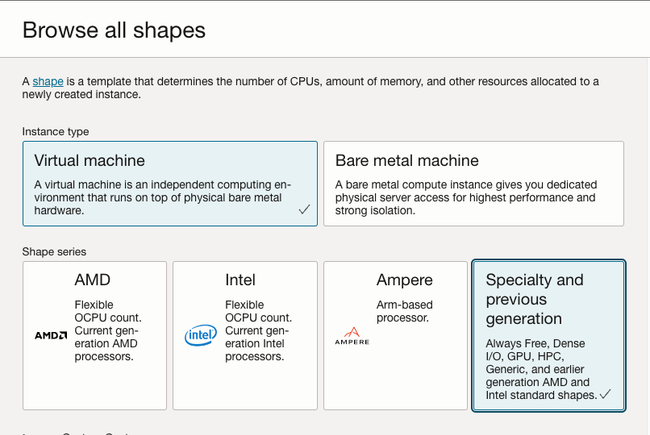The image size is (650, 435).
Task: Click the 'Shape series' section label
Action: (x=54, y=252)
